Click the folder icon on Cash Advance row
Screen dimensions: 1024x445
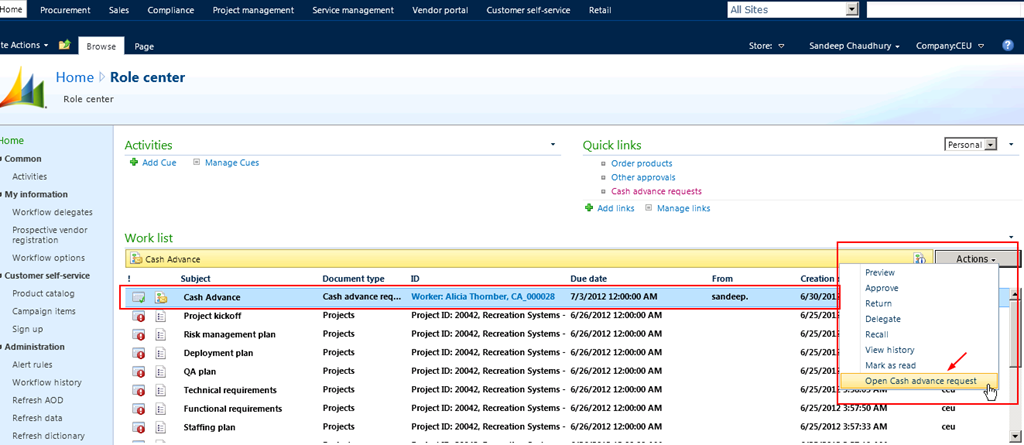coord(160,297)
